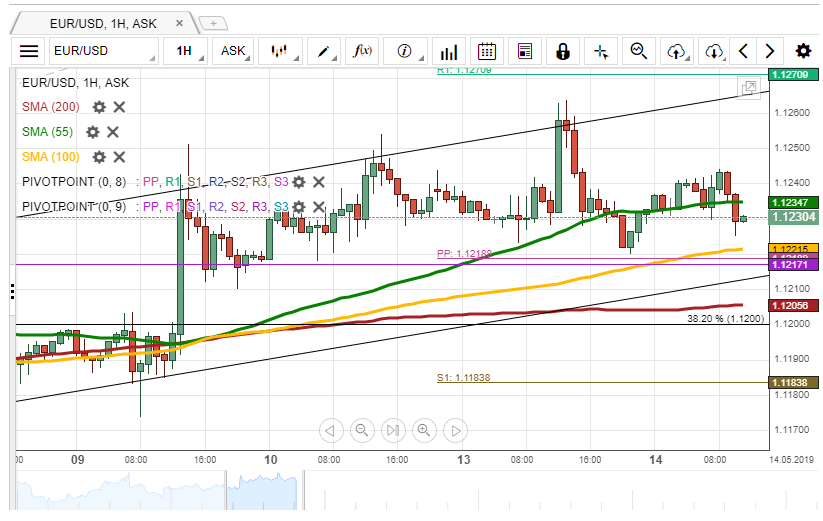
Task: Toggle the padlock chart lock
Action: (563, 51)
